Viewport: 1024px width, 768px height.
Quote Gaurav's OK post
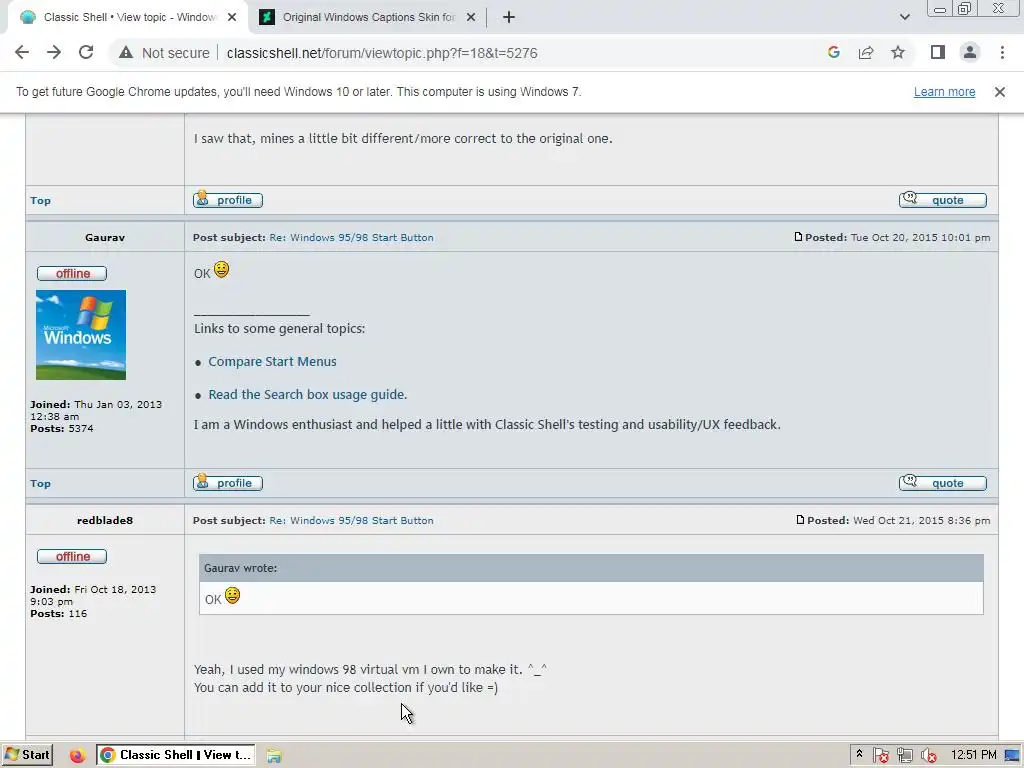click(x=942, y=483)
